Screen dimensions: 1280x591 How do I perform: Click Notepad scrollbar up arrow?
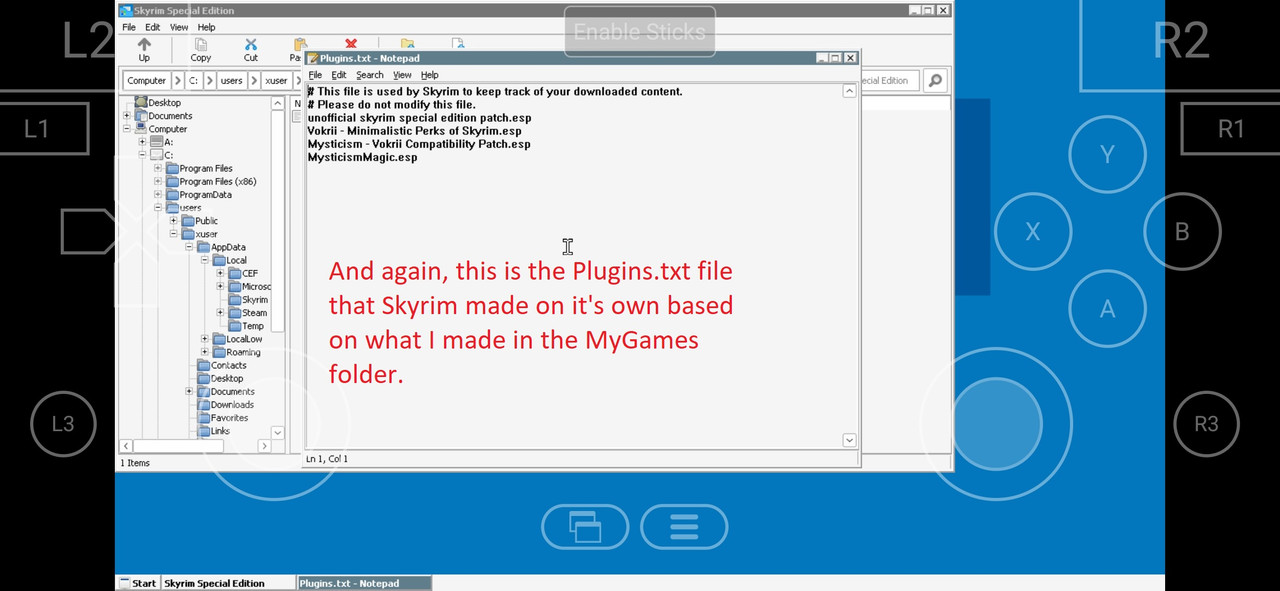coord(849,91)
